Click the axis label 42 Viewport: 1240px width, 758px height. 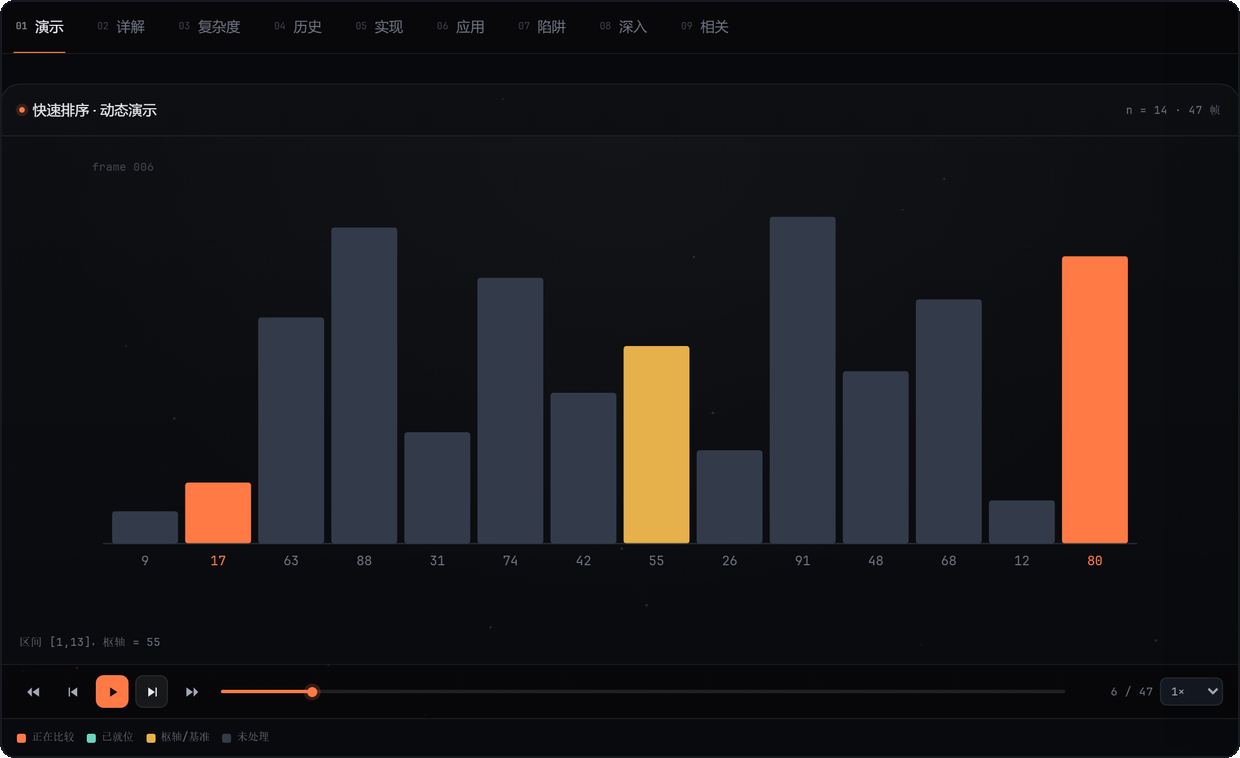[583, 561]
